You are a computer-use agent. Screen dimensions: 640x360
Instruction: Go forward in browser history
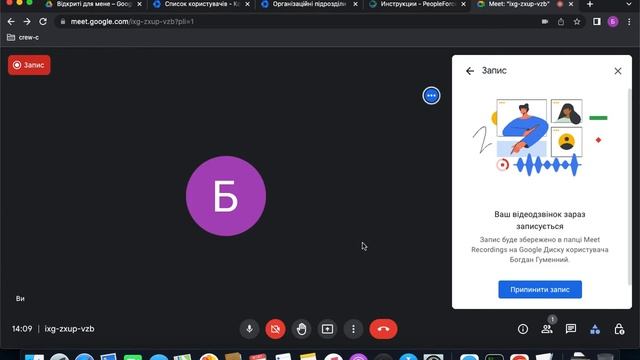click(x=27, y=22)
